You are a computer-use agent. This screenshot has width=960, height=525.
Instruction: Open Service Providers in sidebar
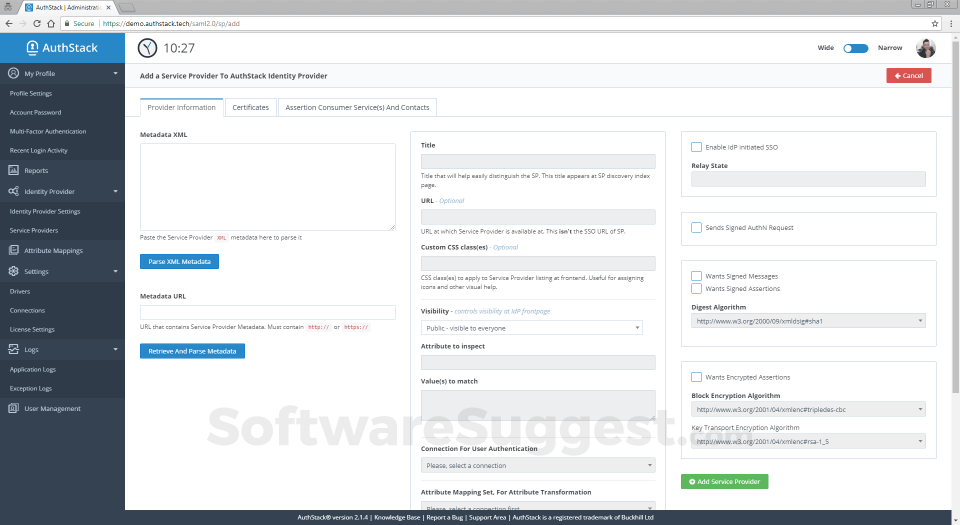[34, 230]
